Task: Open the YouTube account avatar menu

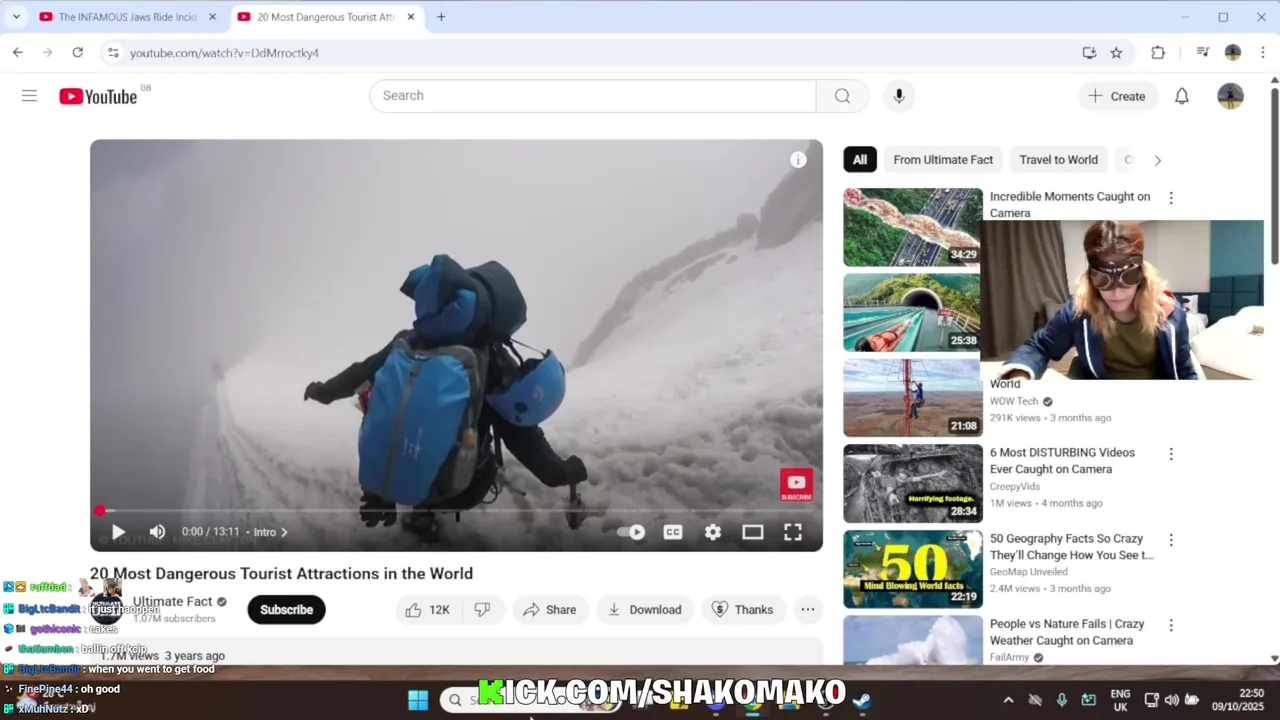Action: (1230, 96)
